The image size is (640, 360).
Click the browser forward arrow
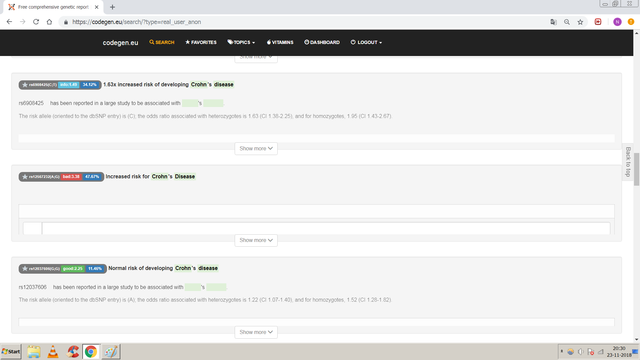[22, 22]
